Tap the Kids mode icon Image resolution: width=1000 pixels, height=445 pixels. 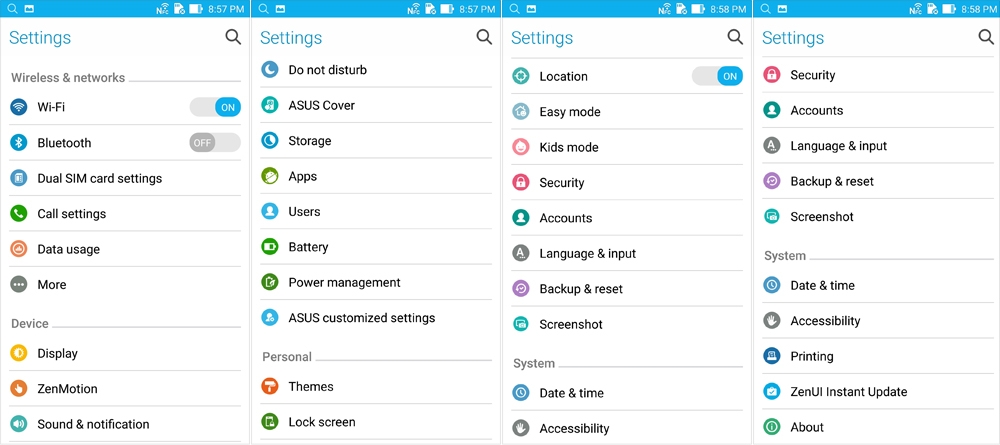click(x=521, y=147)
